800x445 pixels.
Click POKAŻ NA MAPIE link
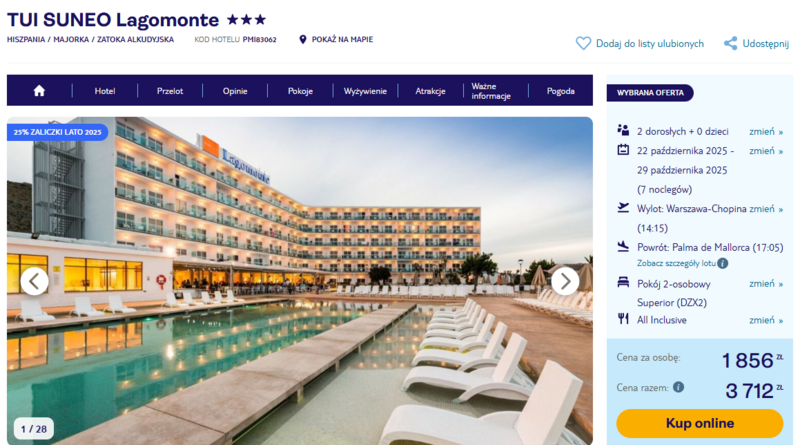[342, 39]
